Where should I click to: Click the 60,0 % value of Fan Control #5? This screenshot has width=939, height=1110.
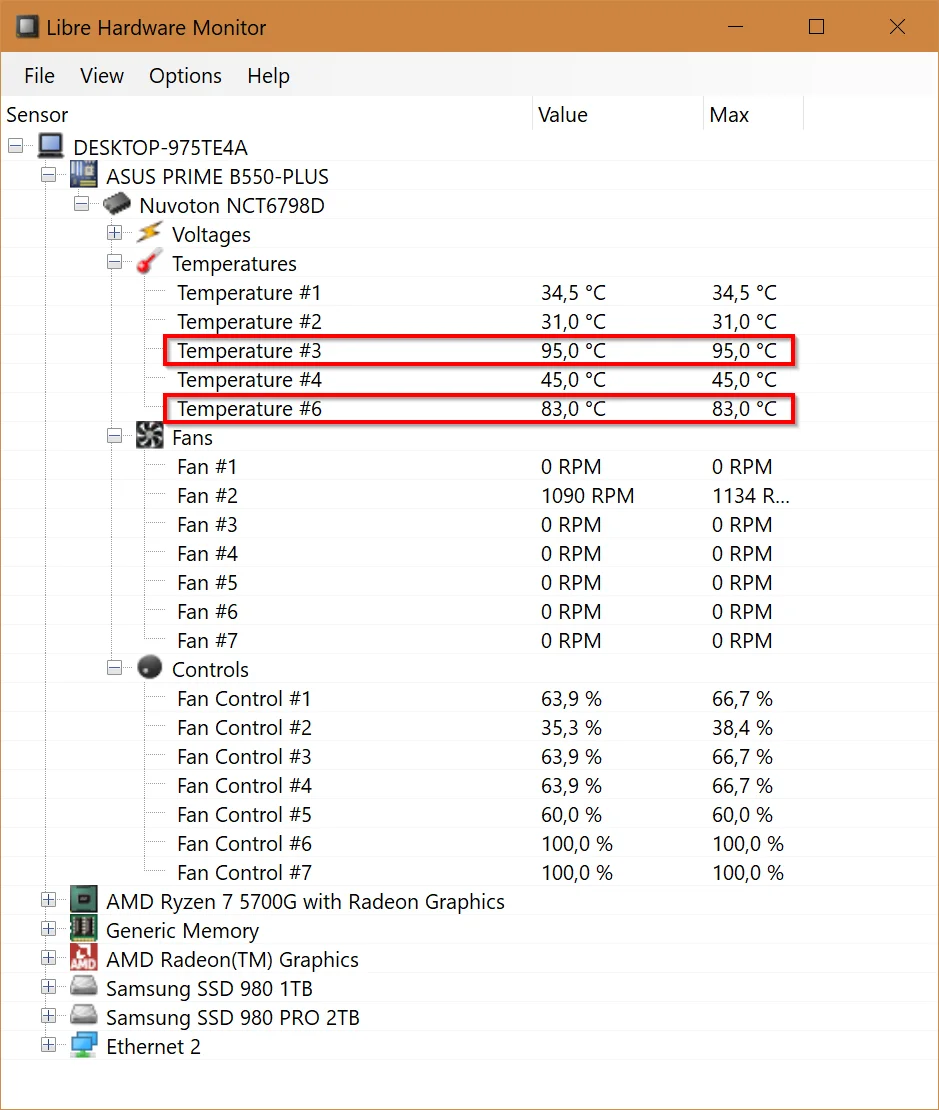[571, 815]
